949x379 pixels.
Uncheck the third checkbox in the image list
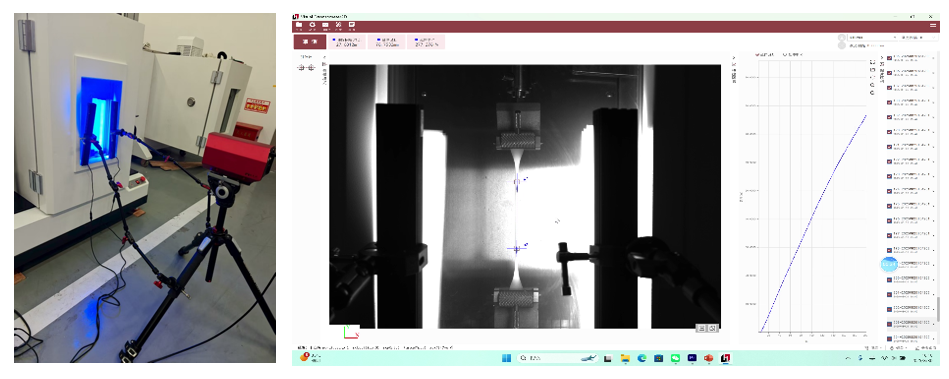(889, 88)
